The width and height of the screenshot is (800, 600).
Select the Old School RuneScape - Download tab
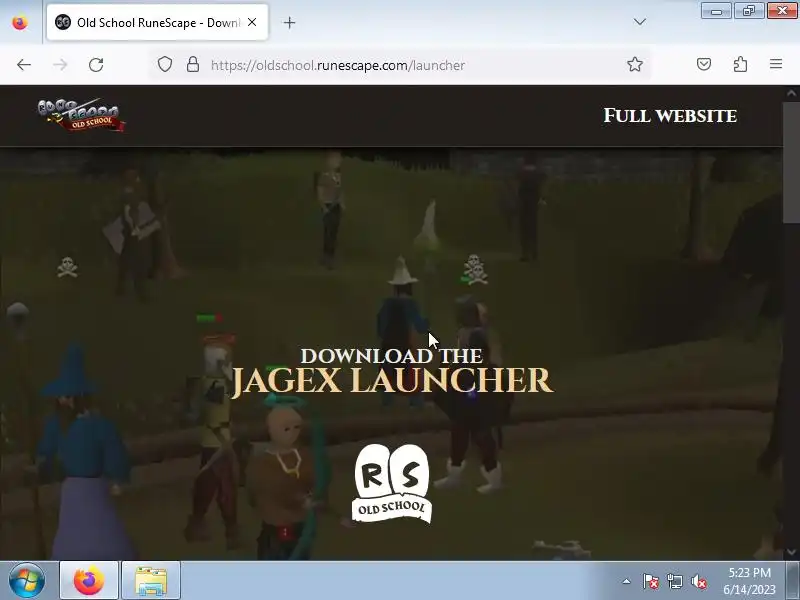[x=157, y=22]
